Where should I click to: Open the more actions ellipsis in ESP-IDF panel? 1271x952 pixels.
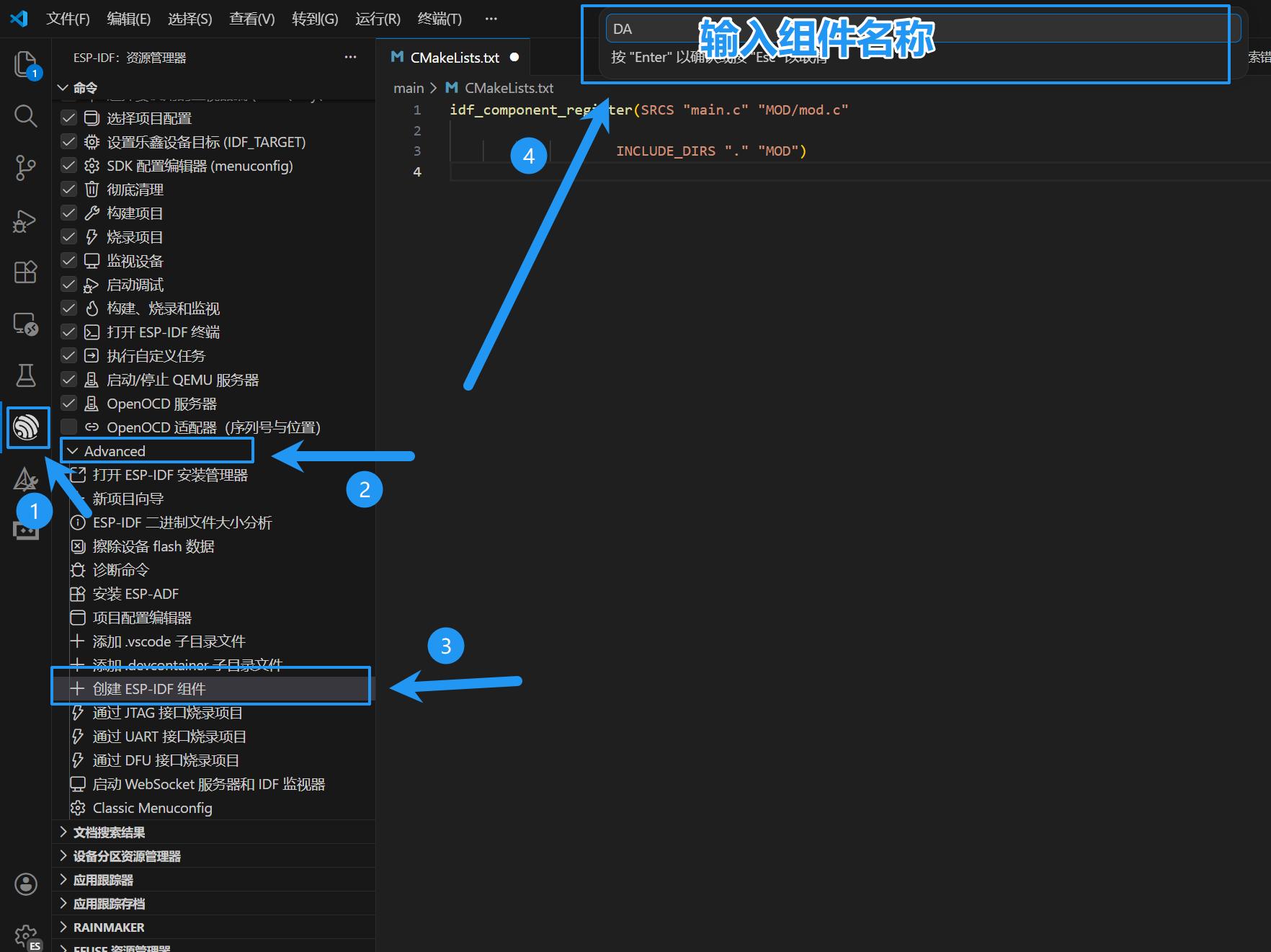(x=351, y=57)
